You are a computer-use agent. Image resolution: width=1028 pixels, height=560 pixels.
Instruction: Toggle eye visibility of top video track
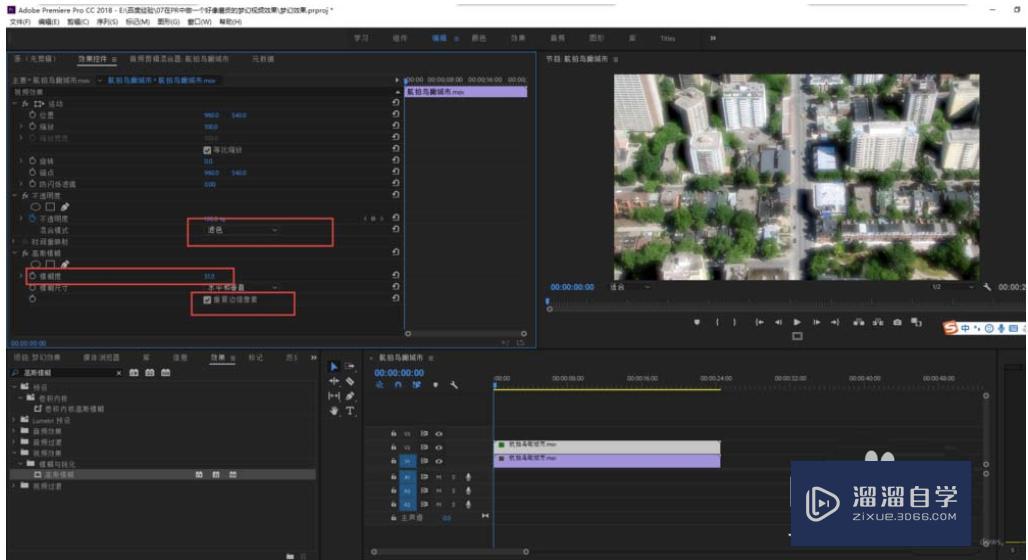tap(439, 433)
